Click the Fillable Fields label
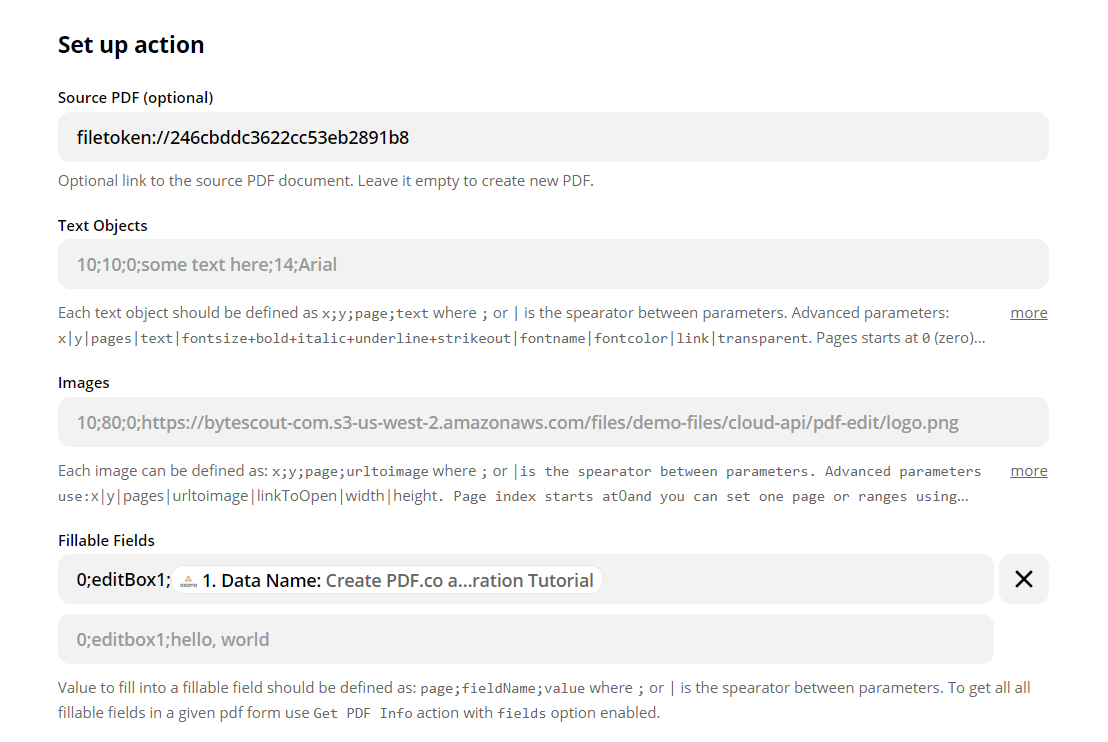 (x=106, y=540)
